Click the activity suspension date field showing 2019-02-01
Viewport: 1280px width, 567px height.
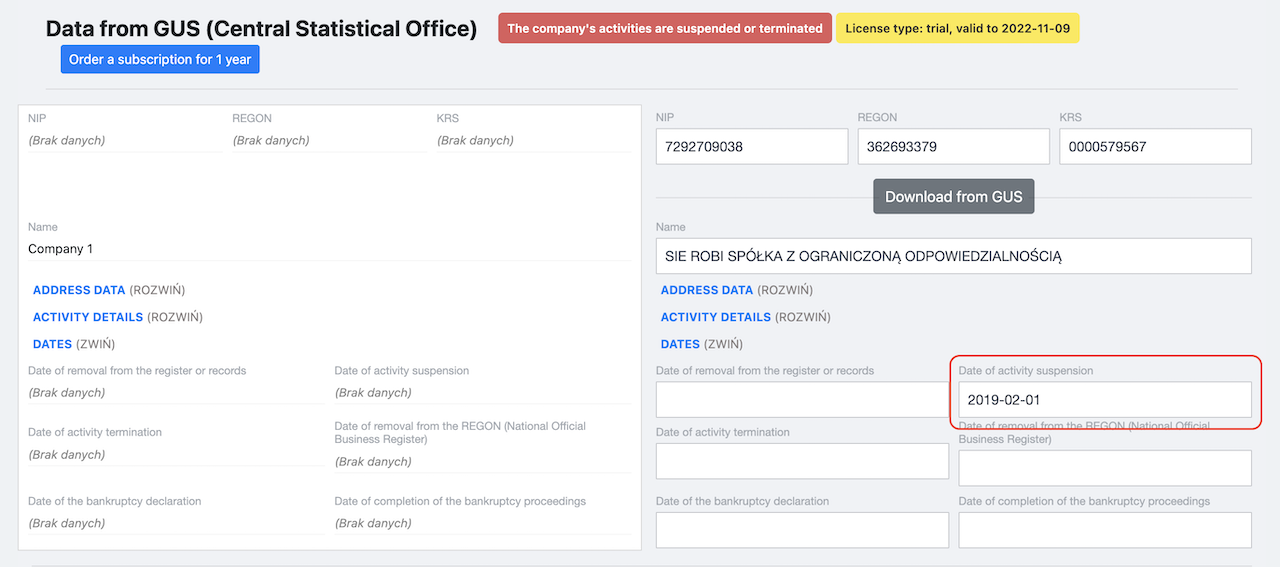click(1104, 399)
